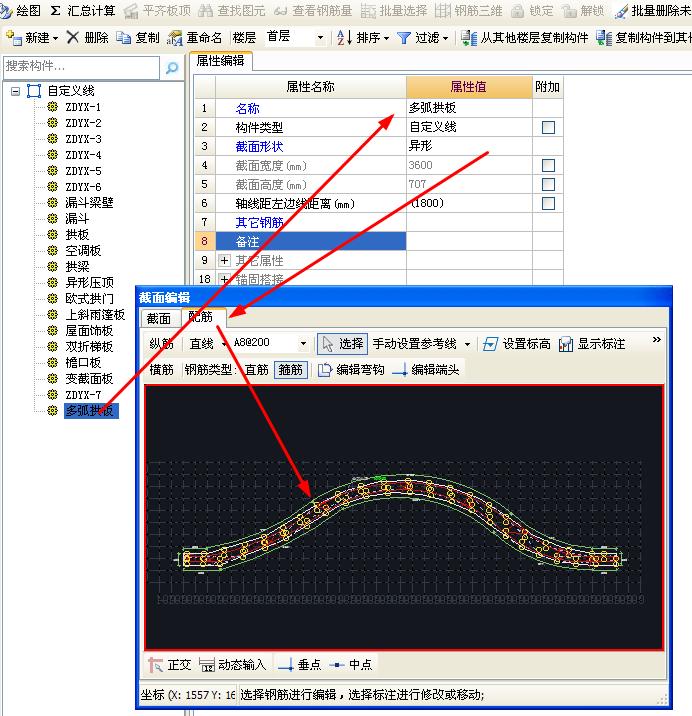The width and height of the screenshot is (692, 716).
Task: Click the 排序 sort A-Z icon
Action: coord(344,37)
